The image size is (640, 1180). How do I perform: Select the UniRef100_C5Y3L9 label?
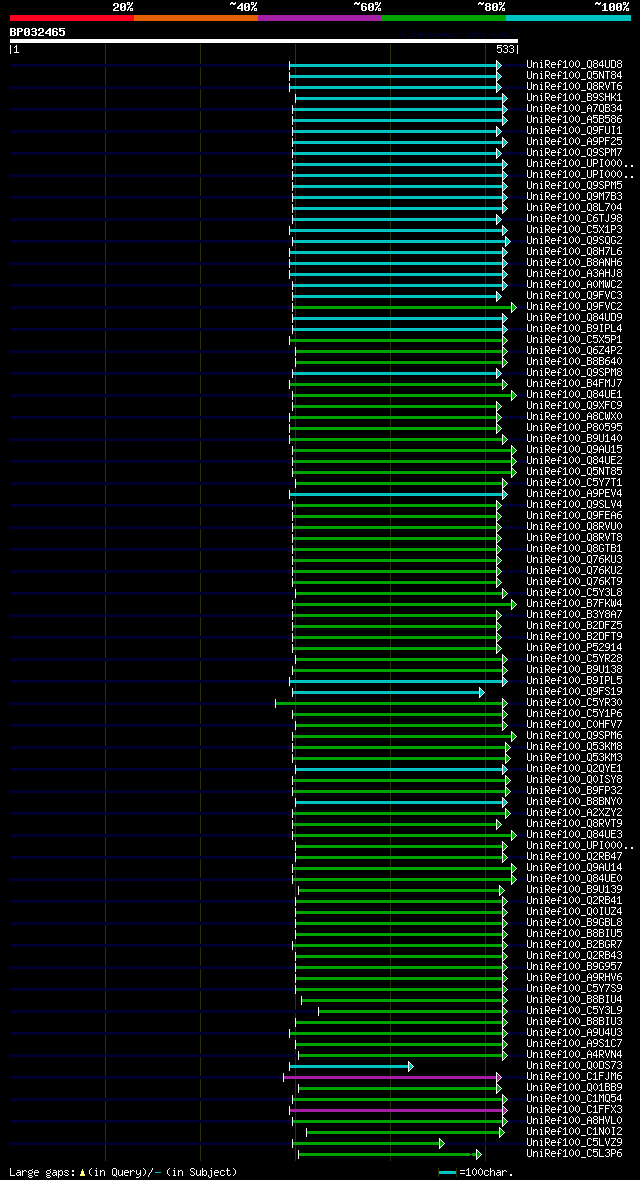tap(574, 1010)
